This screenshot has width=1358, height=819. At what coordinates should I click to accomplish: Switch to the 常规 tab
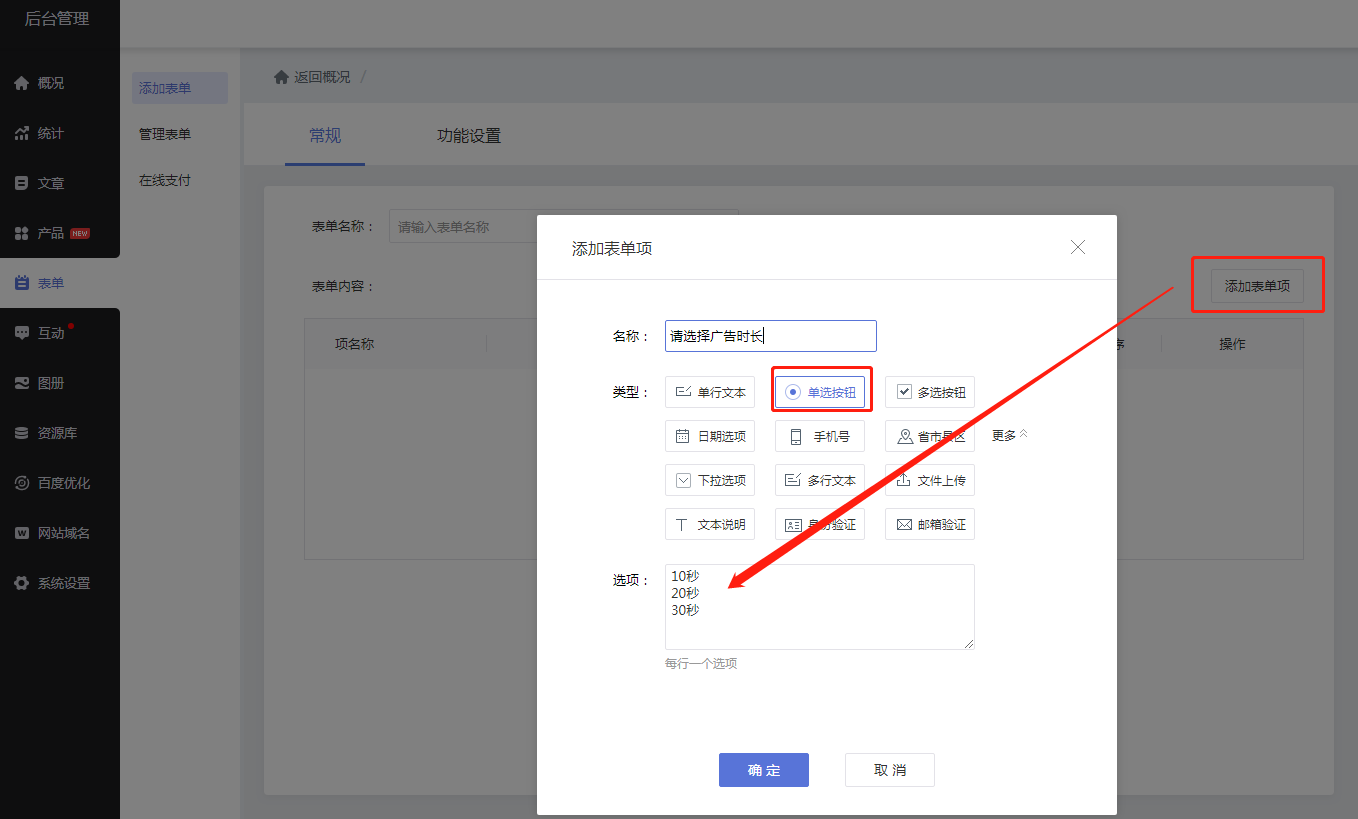tap(325, 135)
